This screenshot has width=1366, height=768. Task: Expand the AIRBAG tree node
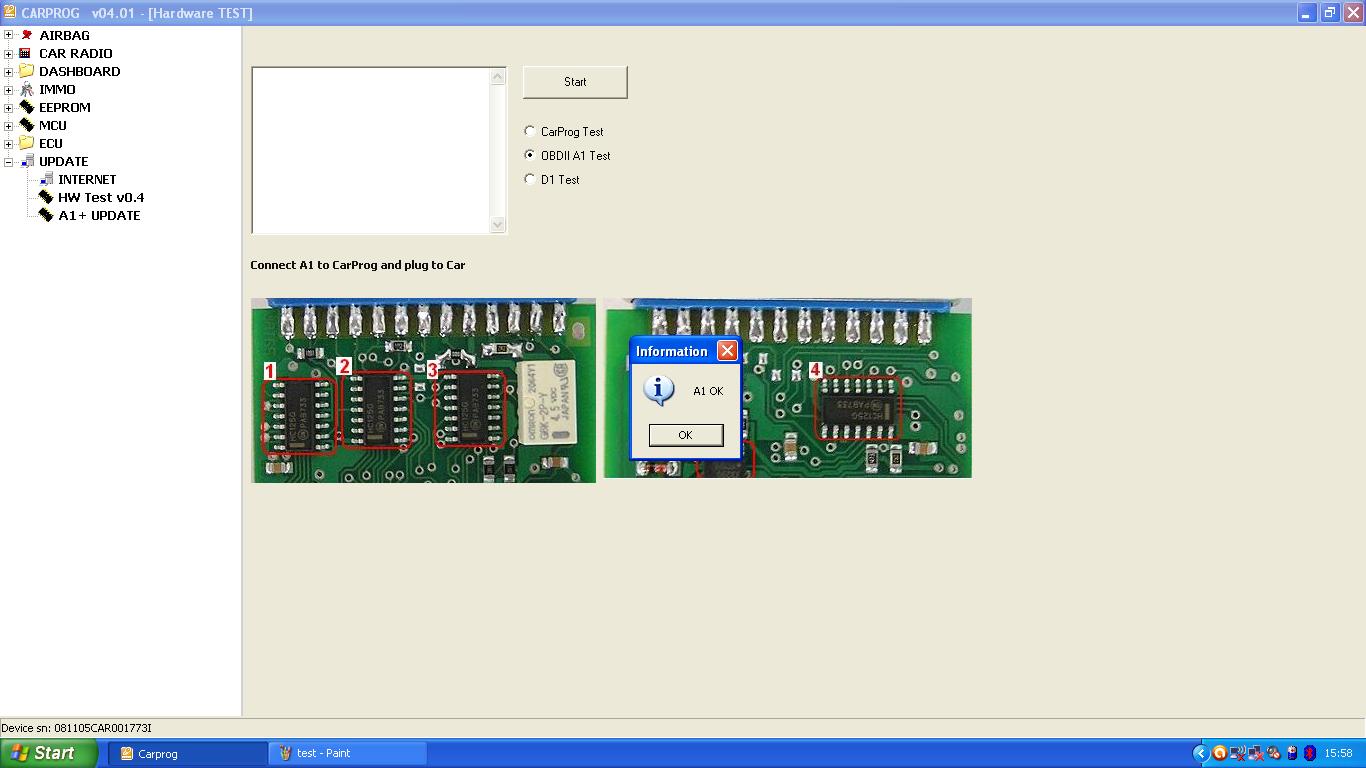pyautogui.click(x=9, y=35)
